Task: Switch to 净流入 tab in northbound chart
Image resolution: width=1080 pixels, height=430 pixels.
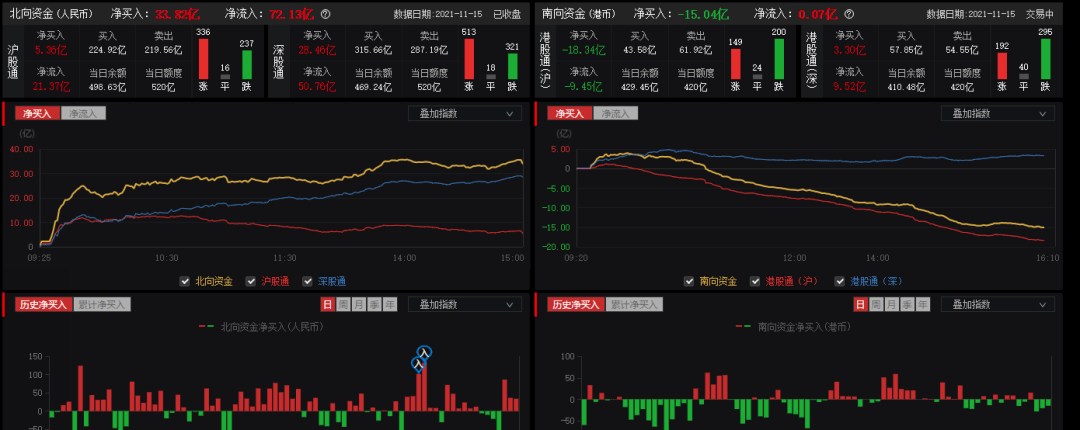Action: pos(83,114)
